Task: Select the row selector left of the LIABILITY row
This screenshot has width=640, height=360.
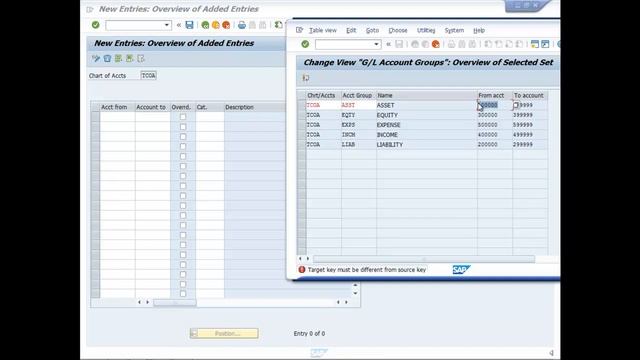Action: (302, 144)
